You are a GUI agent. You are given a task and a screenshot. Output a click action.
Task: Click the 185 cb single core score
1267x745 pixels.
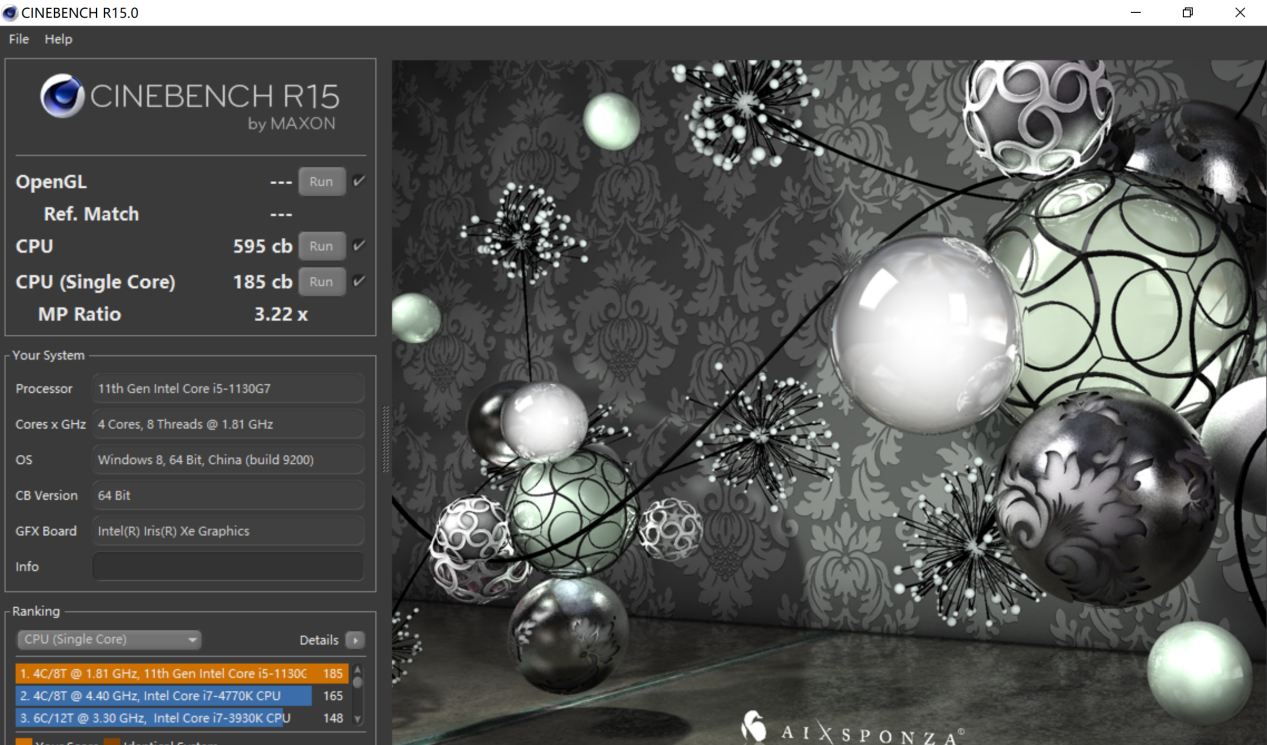(x=262, y=282)
